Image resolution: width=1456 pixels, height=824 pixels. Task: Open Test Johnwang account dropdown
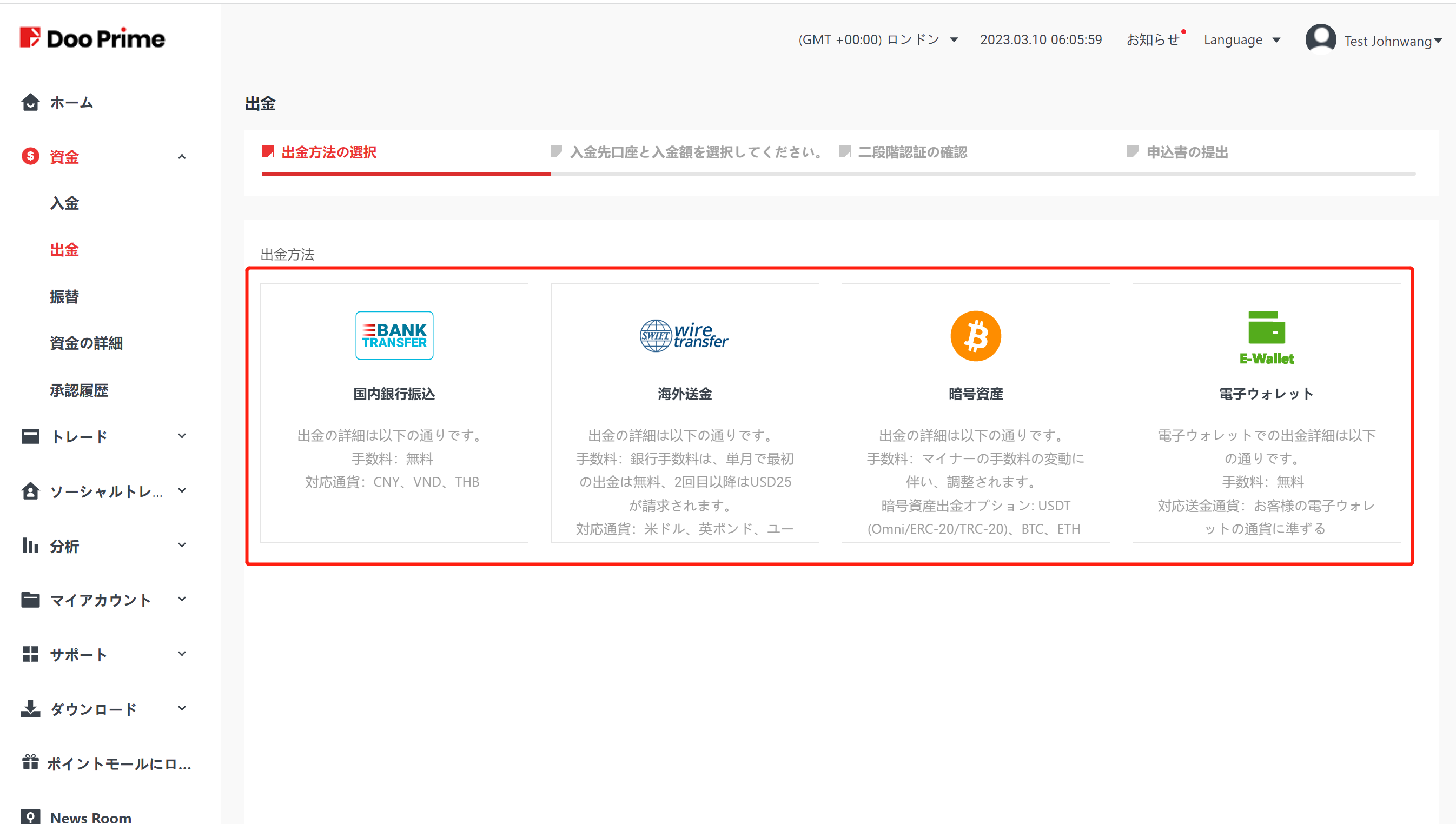tap(1393, 41)
